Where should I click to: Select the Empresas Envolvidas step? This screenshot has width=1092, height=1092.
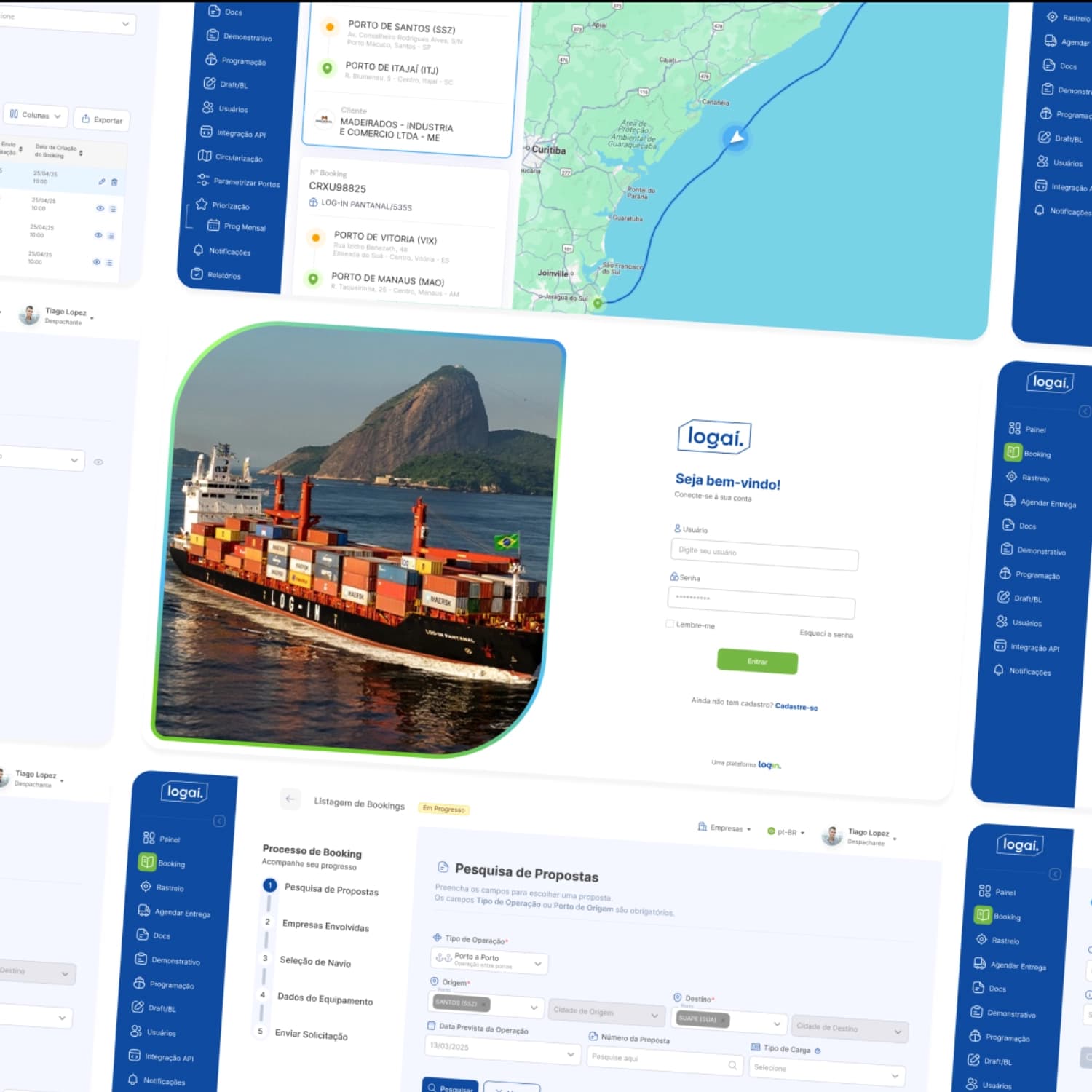point(325,925)
